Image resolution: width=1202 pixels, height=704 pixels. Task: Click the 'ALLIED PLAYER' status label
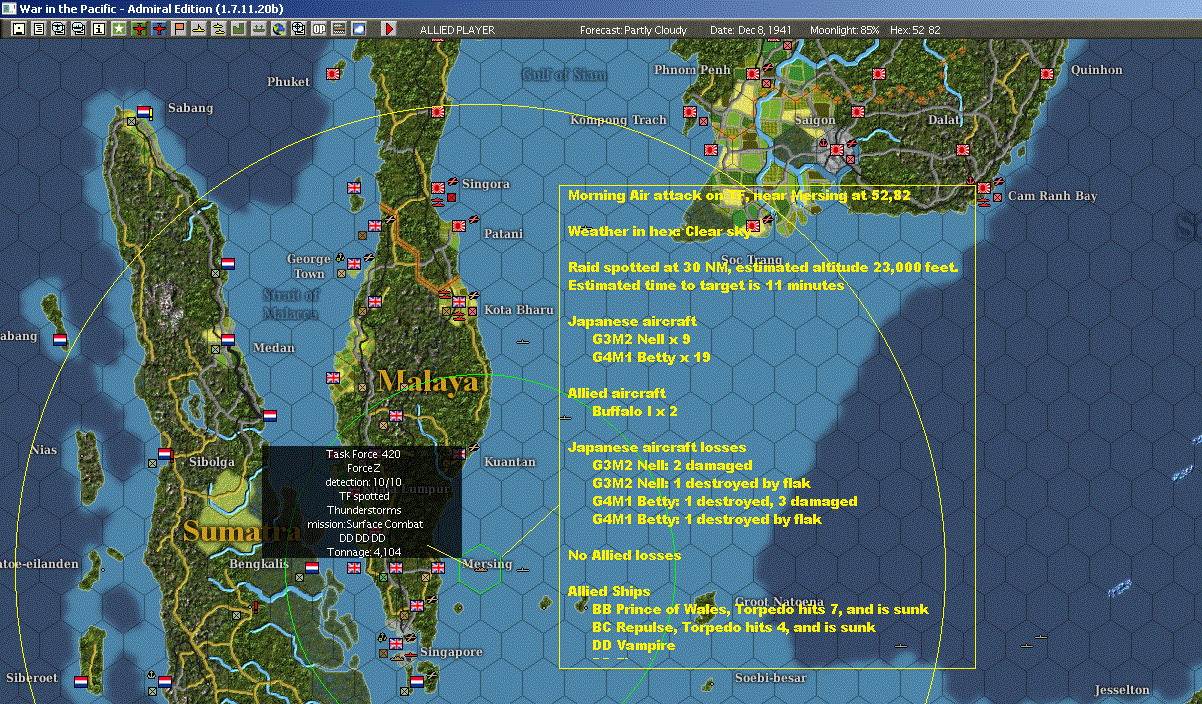click(x=456, y=30)
